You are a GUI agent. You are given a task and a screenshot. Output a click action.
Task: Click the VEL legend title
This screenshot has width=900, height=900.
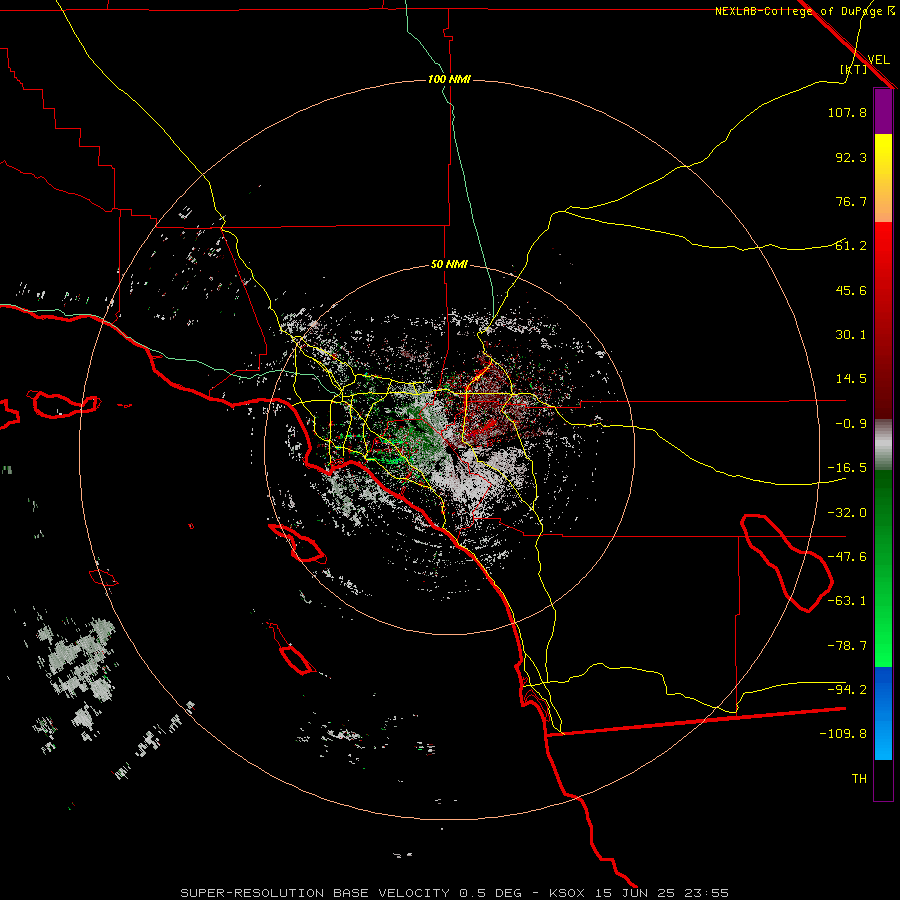pos(878,59)
